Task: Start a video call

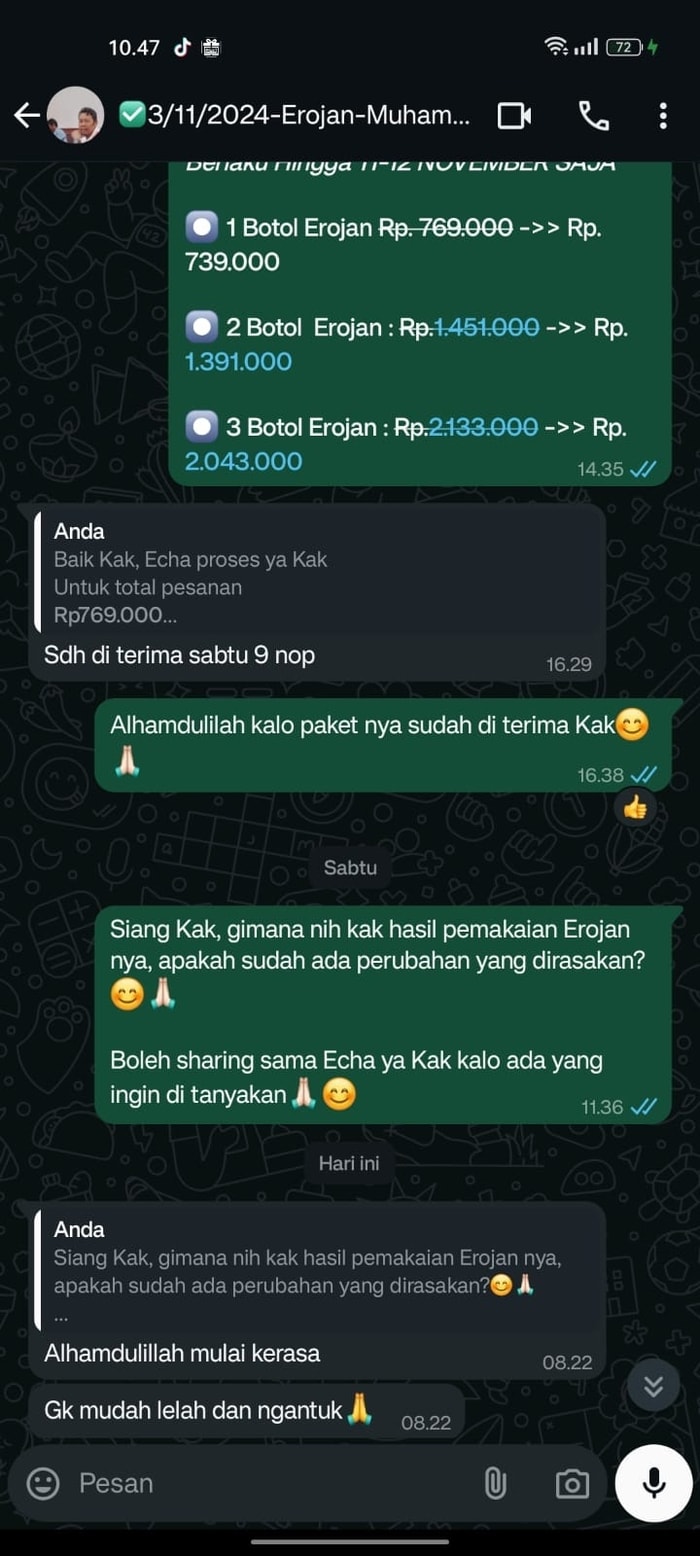Action: [514, 116]
